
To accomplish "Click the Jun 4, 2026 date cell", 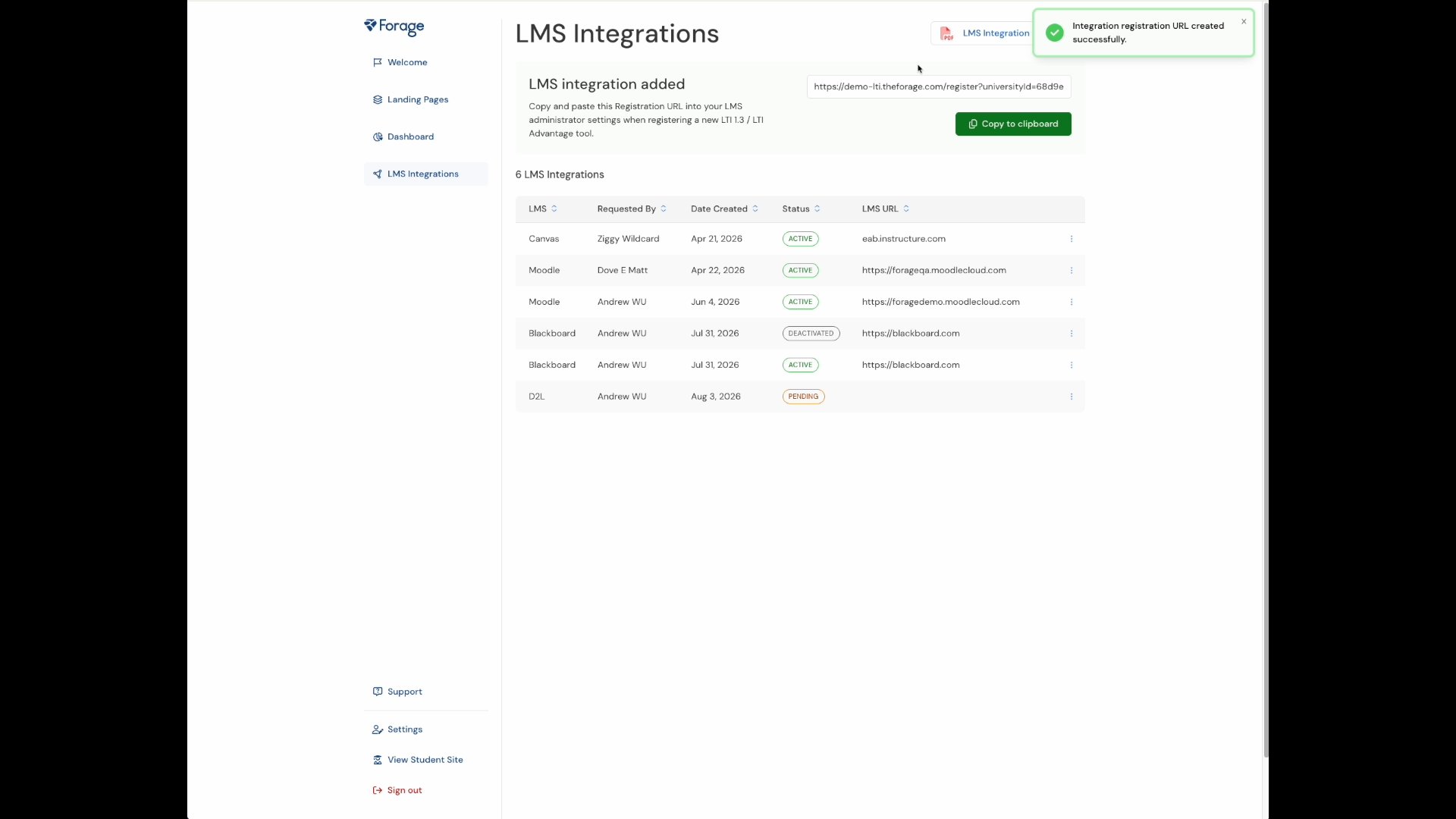I will [x=715, y=302].
